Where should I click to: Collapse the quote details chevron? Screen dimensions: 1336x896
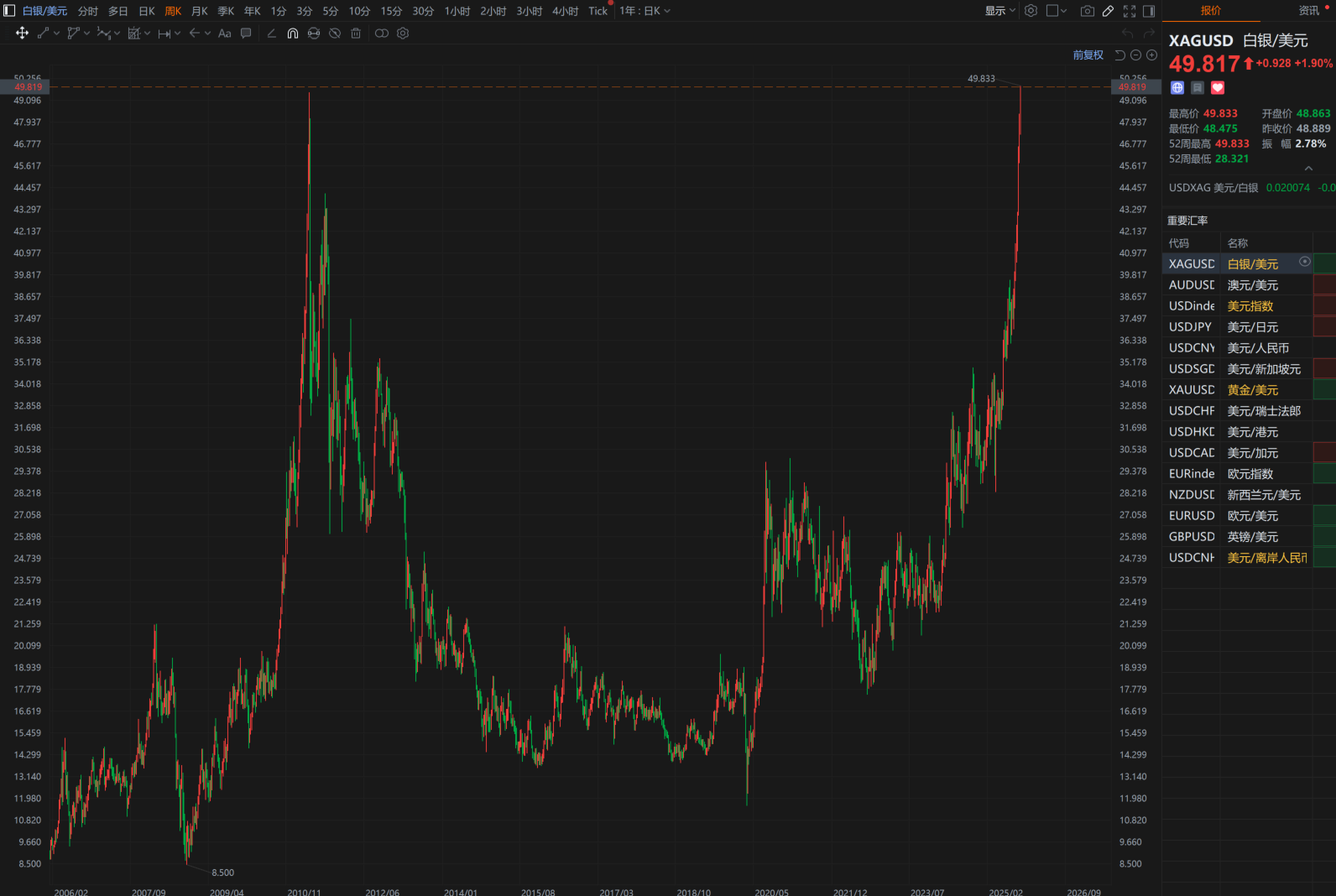pyautogui.click(x=1307, y=169)
